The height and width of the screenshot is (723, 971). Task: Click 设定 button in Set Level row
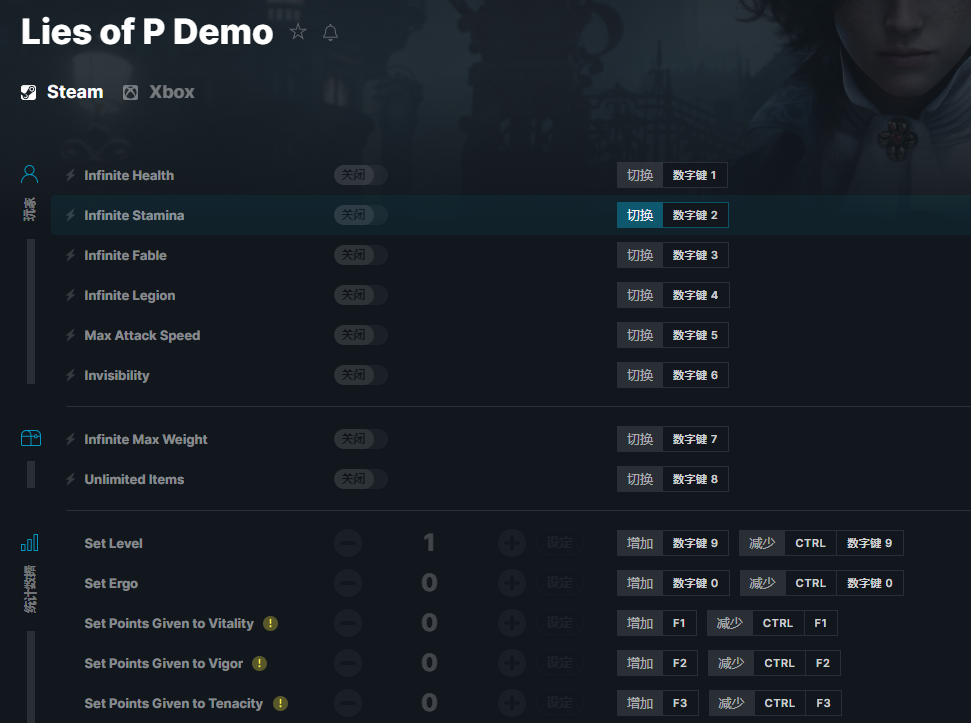click(x=559, y=543)
